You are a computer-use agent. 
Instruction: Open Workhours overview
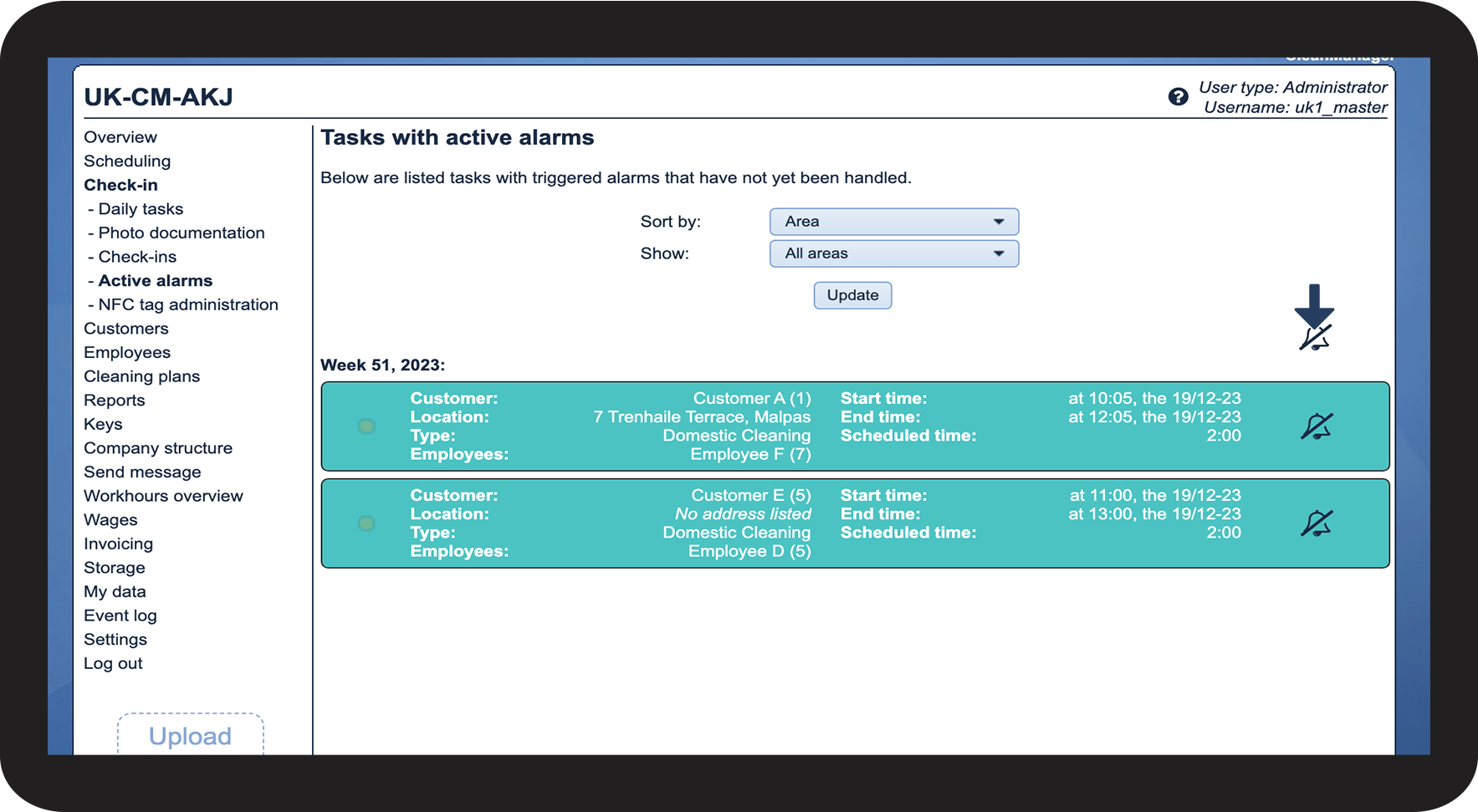163,496
